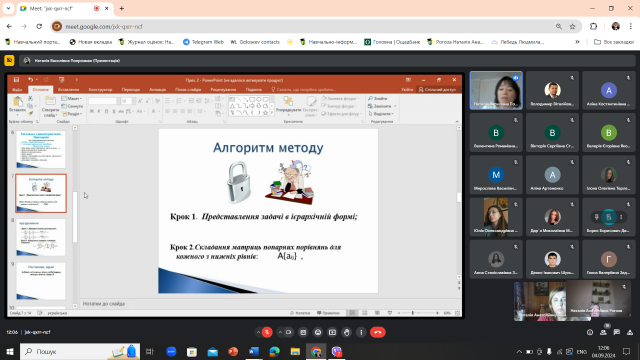Viewport: 640px width, 360px height.
Task: Bookmark this page with star icon
Action: pos(572,27)
